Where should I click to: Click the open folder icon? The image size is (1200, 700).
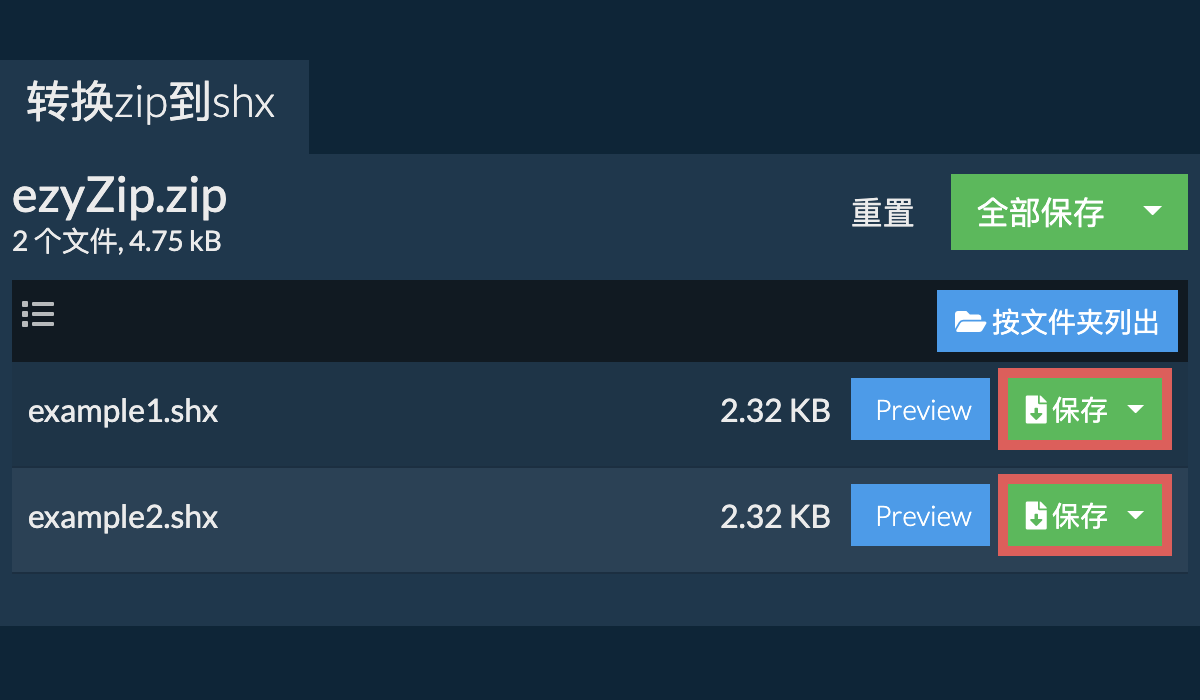[969, 322]
